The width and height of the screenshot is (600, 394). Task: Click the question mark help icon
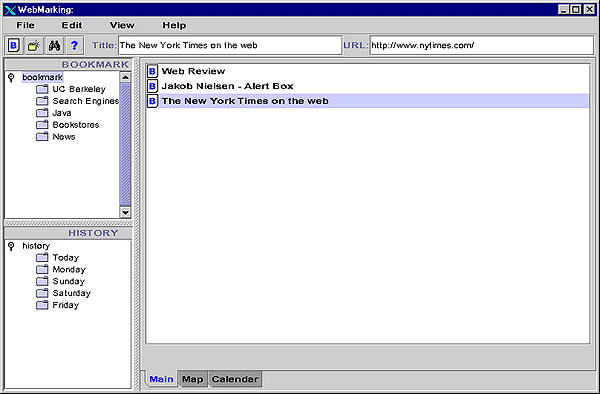tap(75, 46)
